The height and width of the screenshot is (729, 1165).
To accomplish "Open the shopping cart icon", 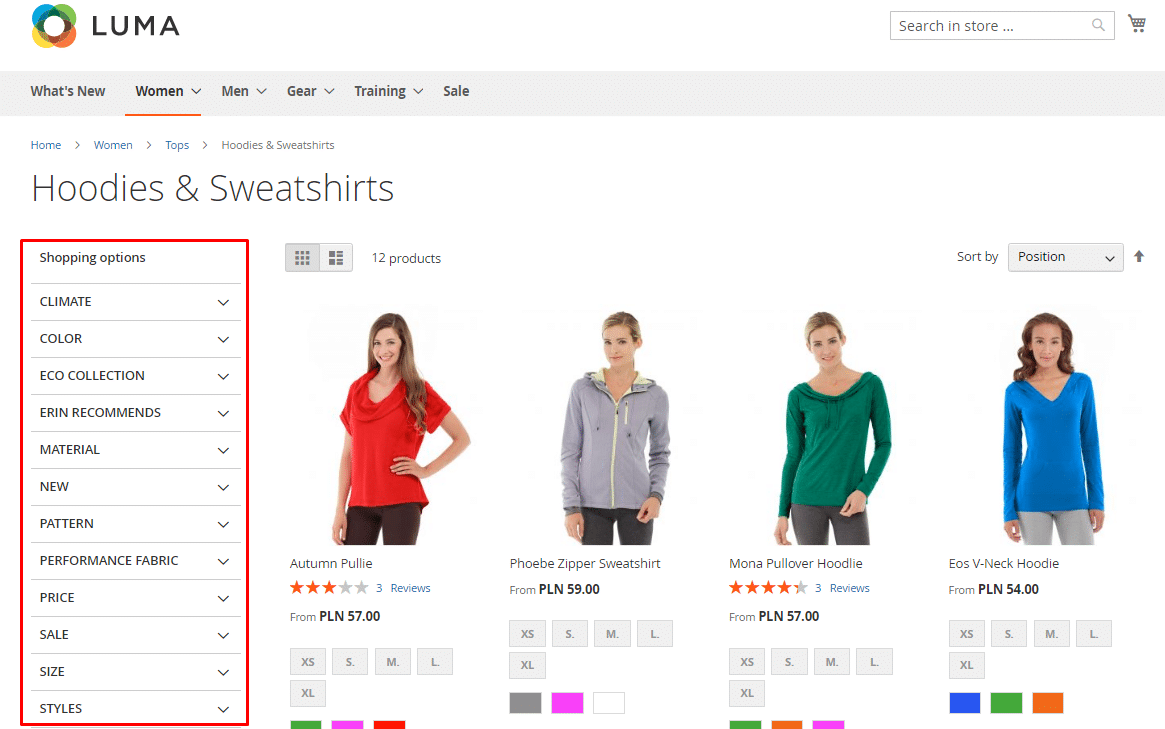I will [1137, 24].
